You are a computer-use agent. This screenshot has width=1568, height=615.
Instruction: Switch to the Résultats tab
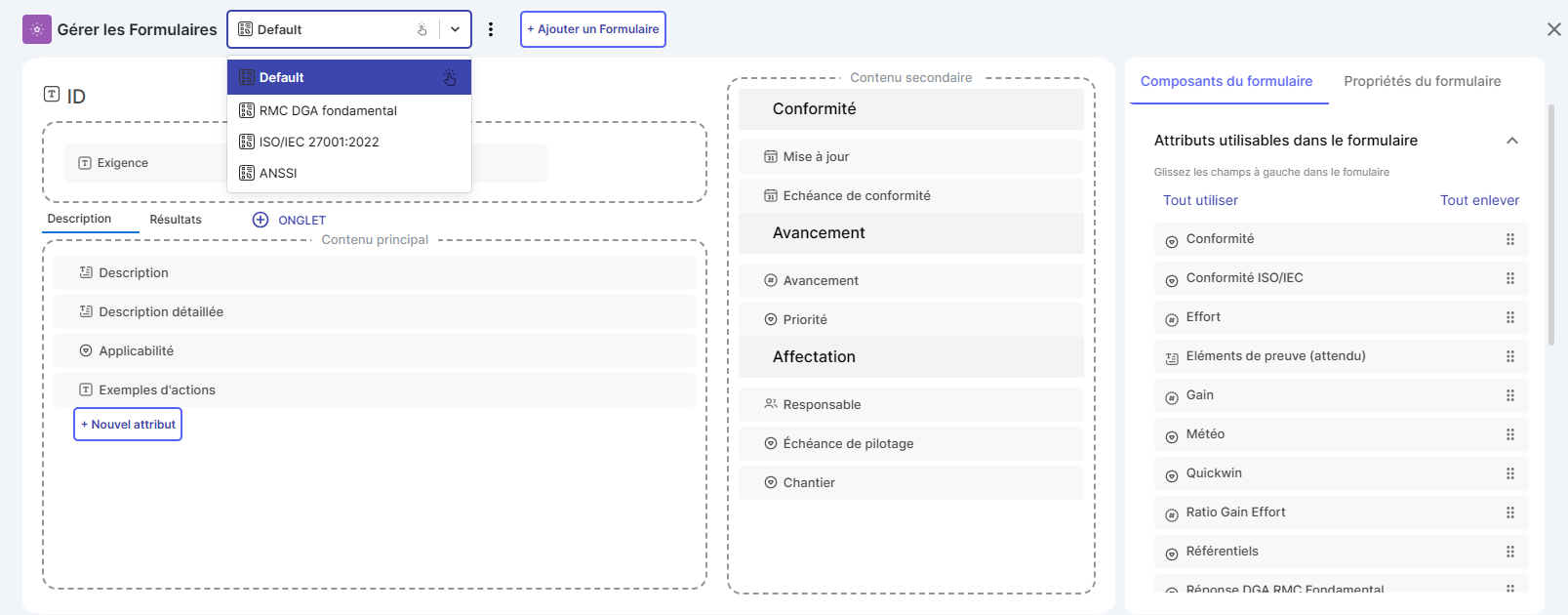176,220
